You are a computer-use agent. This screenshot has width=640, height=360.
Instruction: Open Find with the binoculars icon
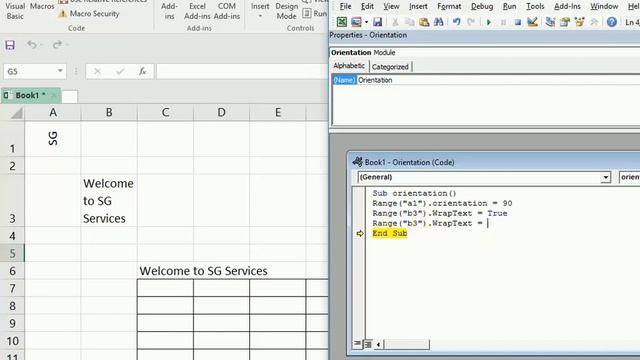[x=439, y=22]
